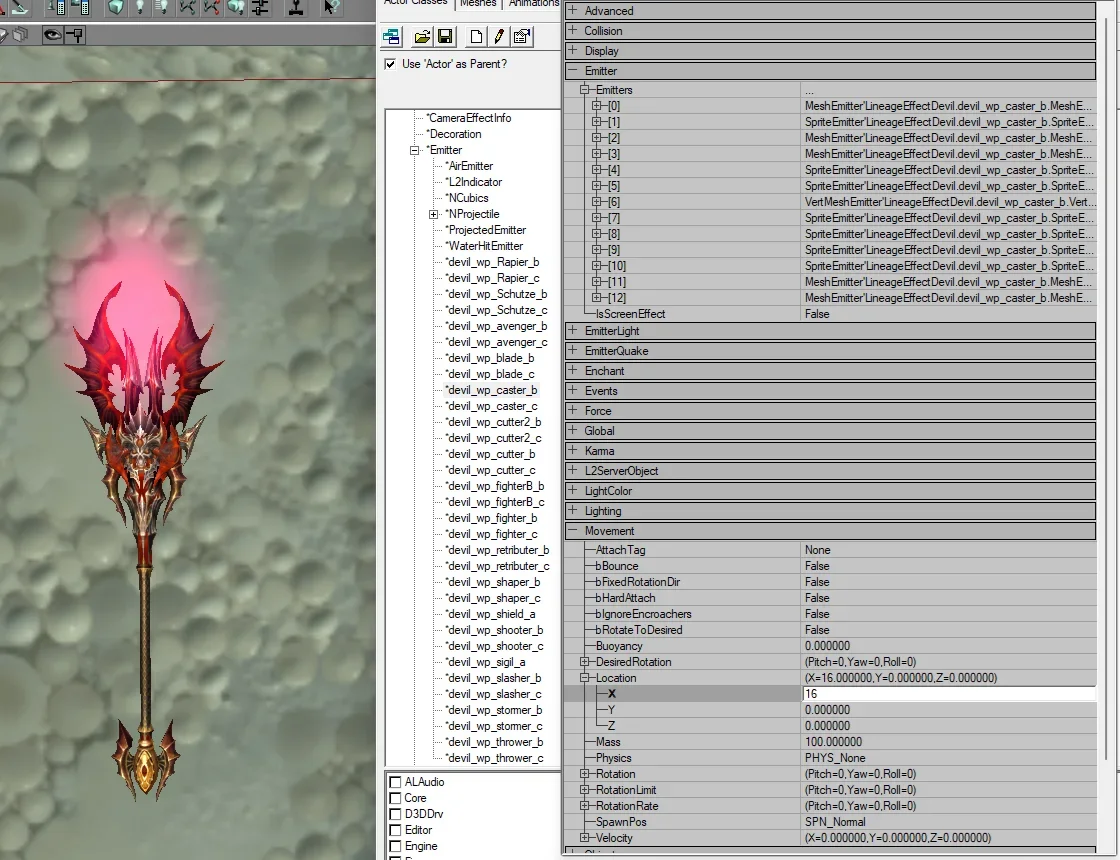Edit the Location X value field
The width and height of the screenshot is (1120, 860).
point(949,694)
